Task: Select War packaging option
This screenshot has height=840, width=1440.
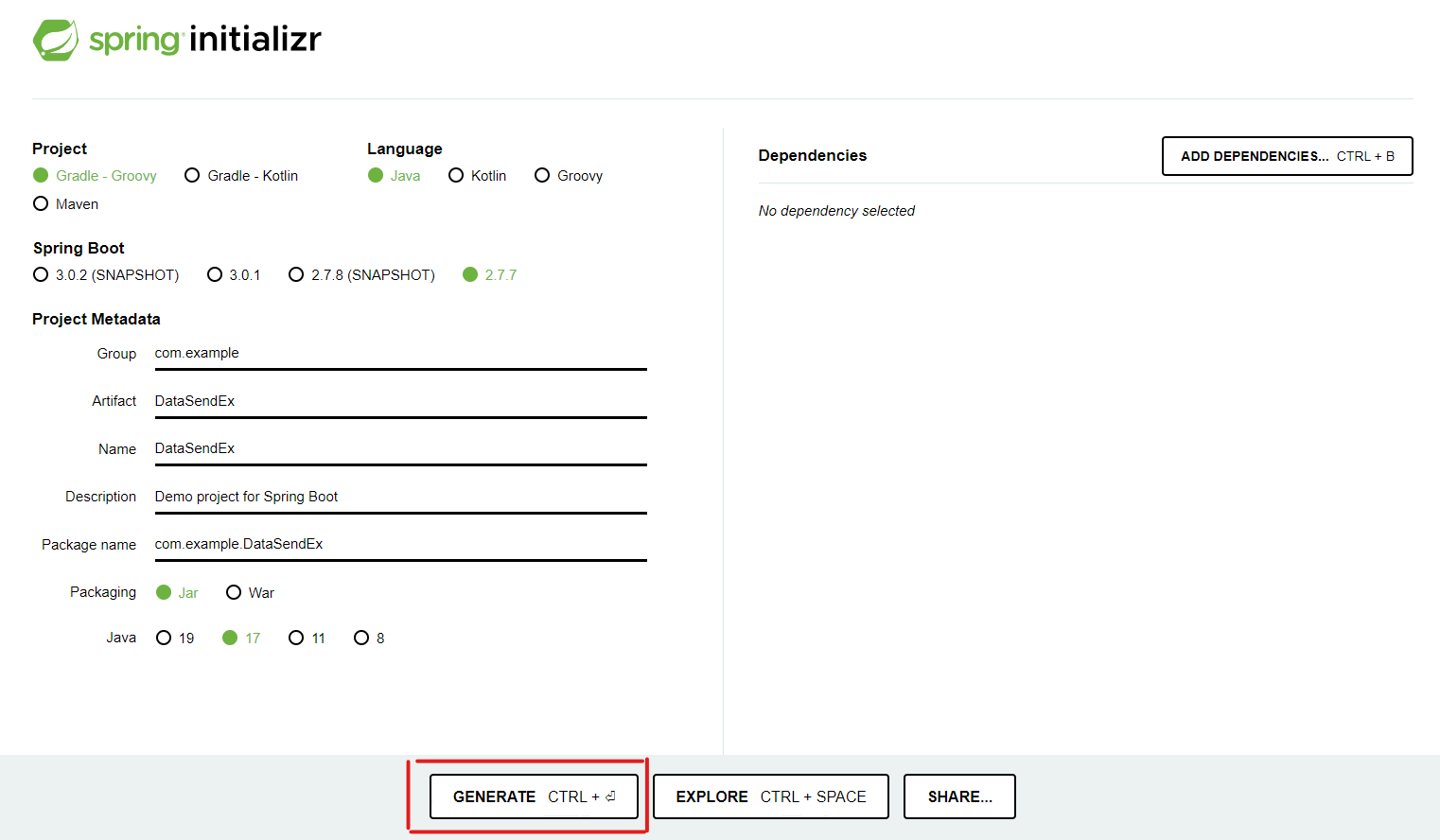Action: pyautogui.click(x=250, y=593)
